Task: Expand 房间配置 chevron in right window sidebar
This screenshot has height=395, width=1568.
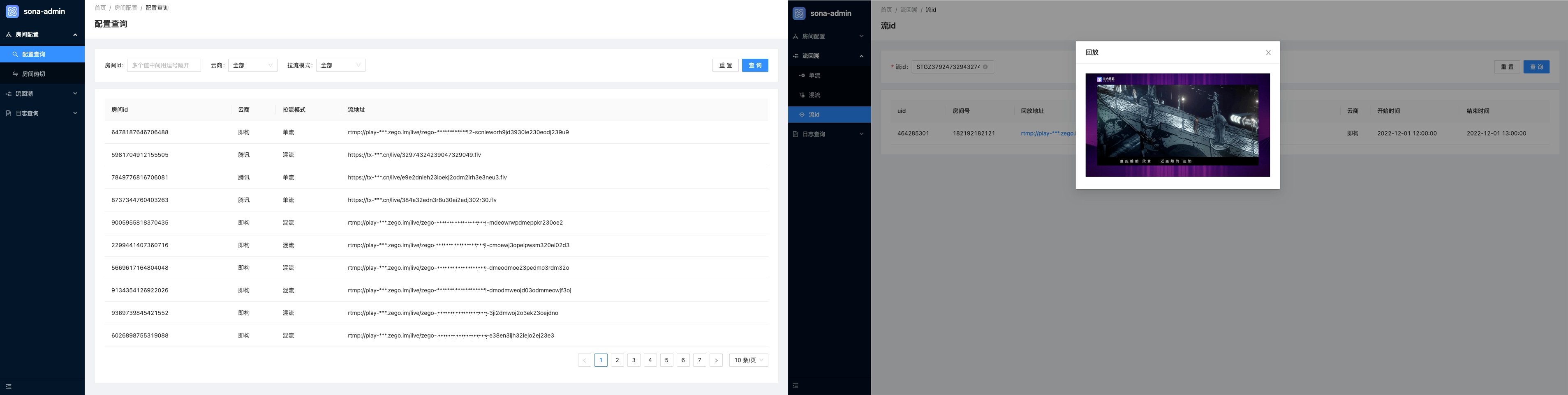Action: (x=861, y=37)
